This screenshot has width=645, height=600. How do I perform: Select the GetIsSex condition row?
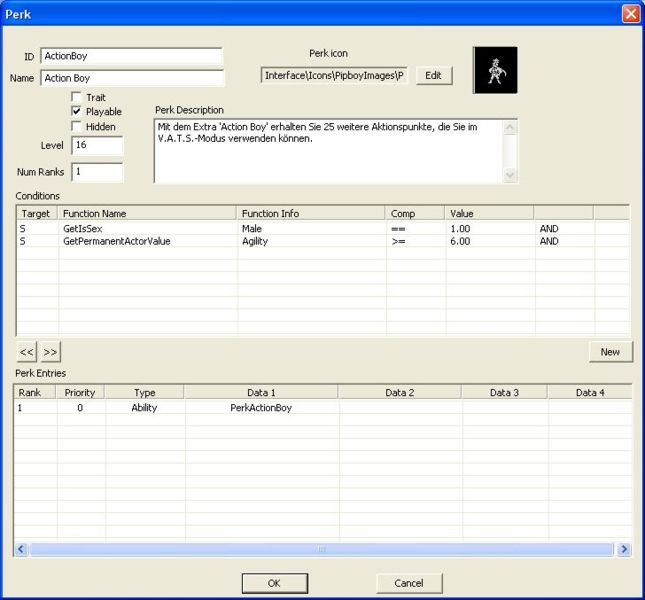tap(323, 229)
